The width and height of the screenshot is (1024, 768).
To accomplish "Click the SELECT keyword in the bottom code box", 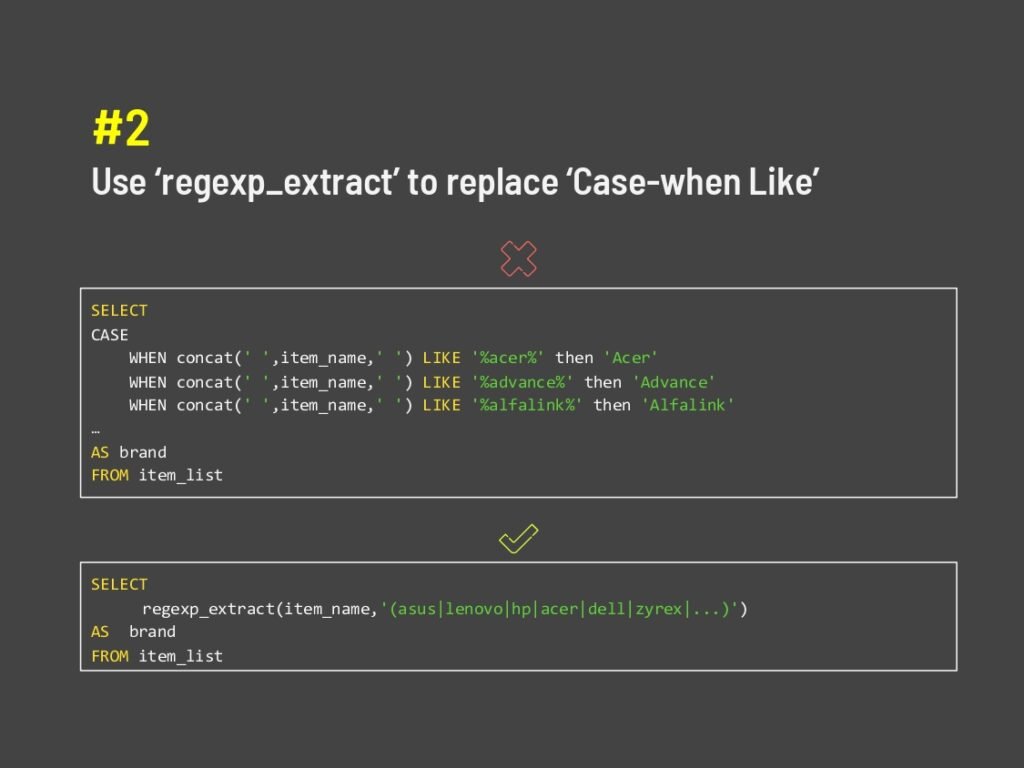I will tap(119, 584).
